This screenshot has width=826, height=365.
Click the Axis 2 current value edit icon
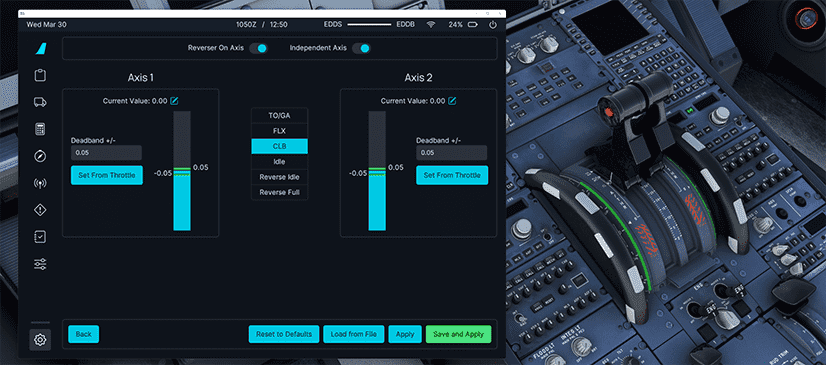coord(452,101)
